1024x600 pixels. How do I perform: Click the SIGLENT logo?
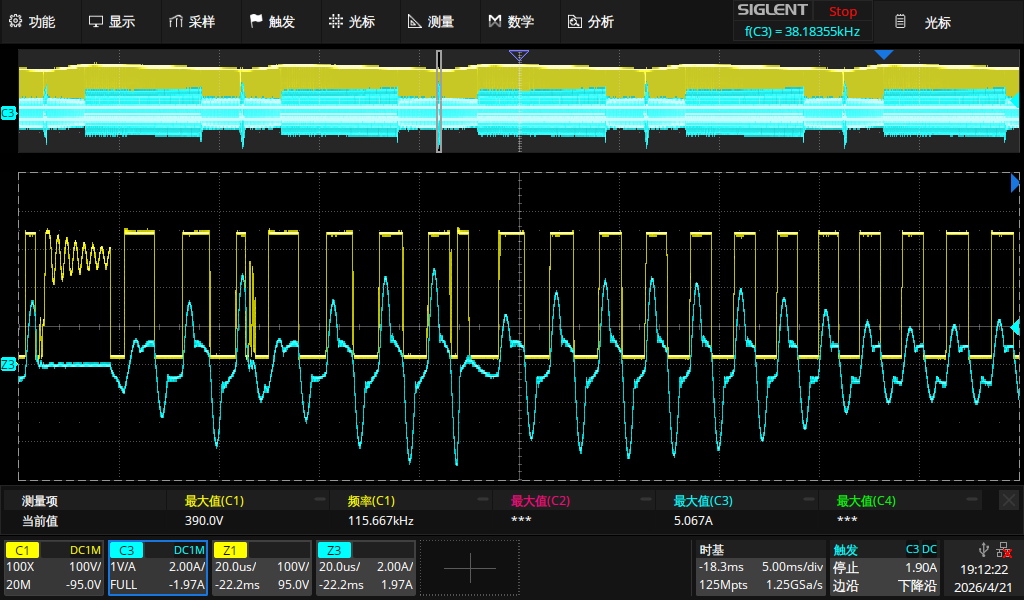point(772,10)
